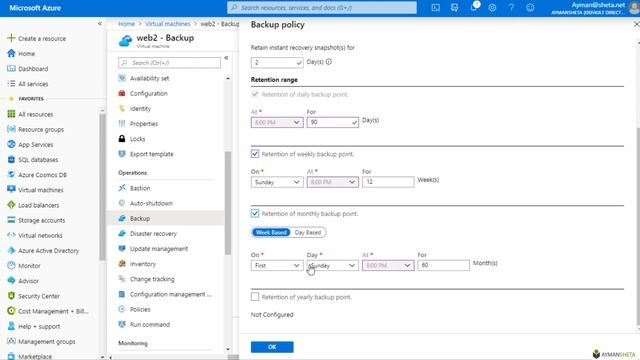Collapse the web2 resource menu chevron
This screenshot has width=640, height=360.
click(x=226, y=58)
